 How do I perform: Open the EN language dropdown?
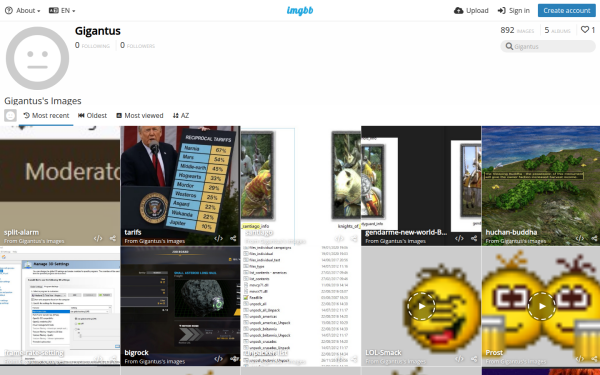pyautogui.click(x=62, y=11)
